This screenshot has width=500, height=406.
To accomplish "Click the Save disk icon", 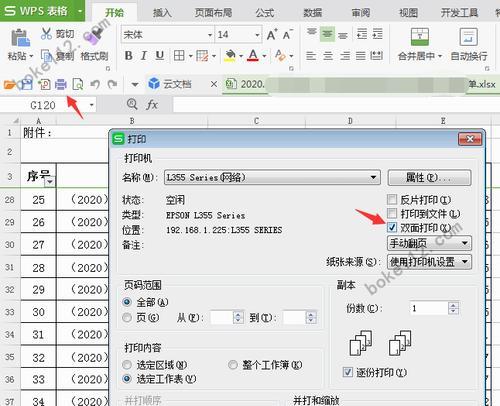I will coord(27,84).
